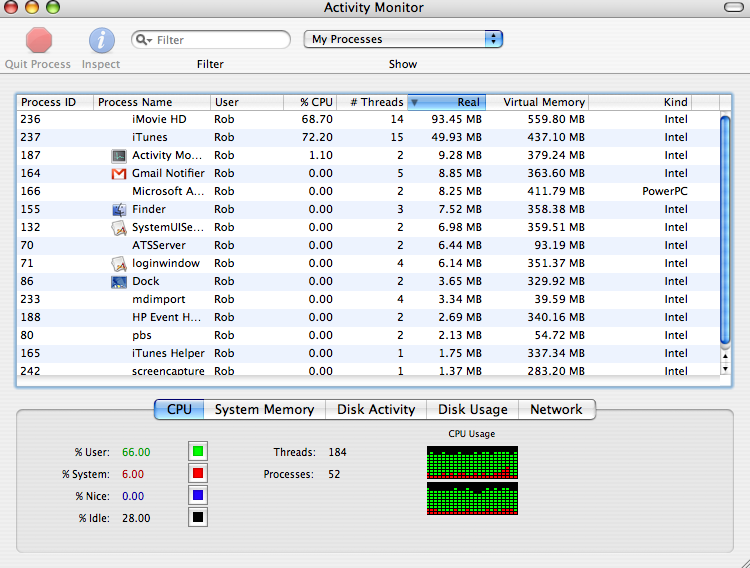Click the scrollbar up arrow
Viewport: 750px width, 568px height.
725,356
